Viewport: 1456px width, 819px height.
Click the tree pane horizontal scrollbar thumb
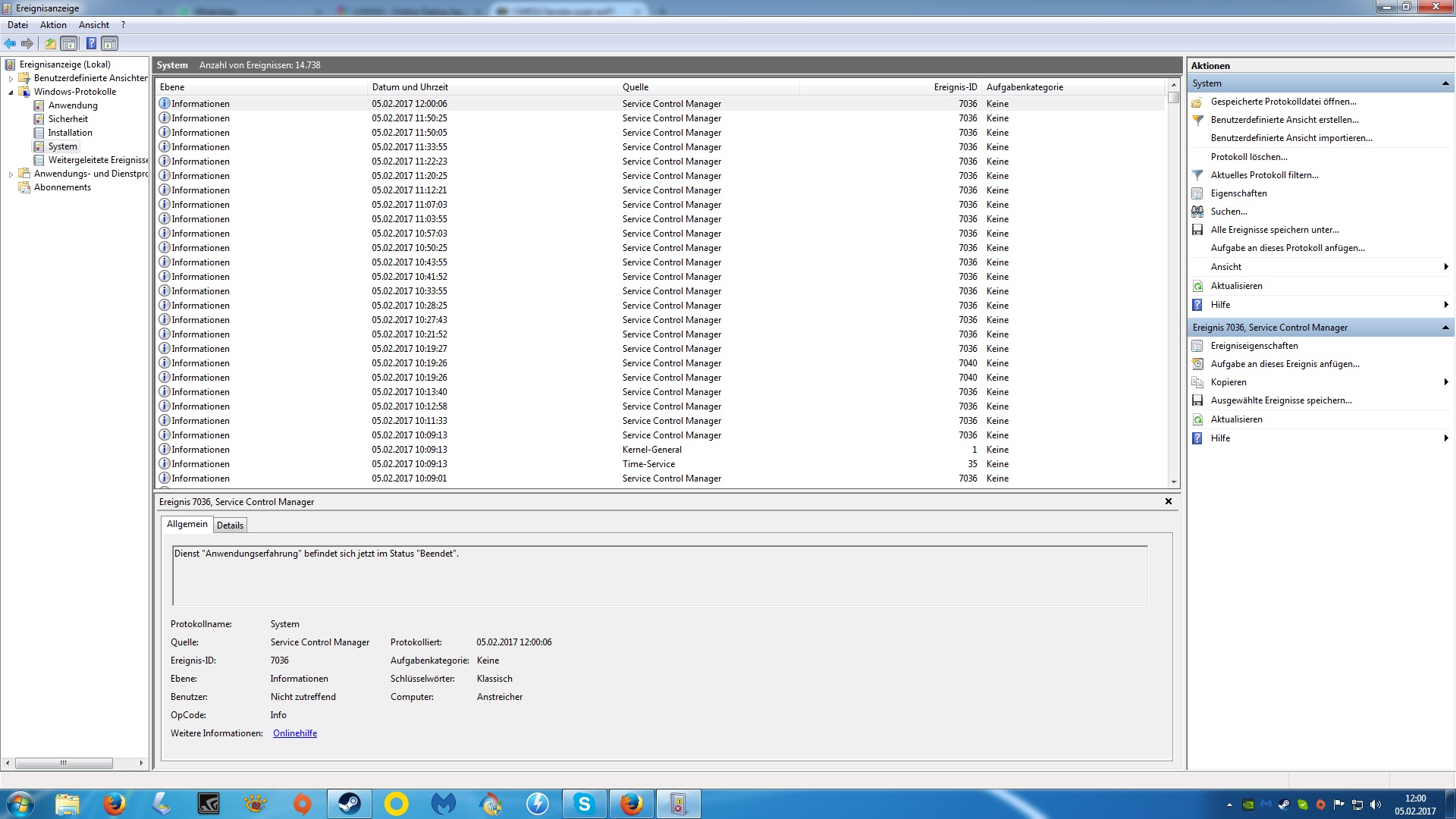(64, 763)
